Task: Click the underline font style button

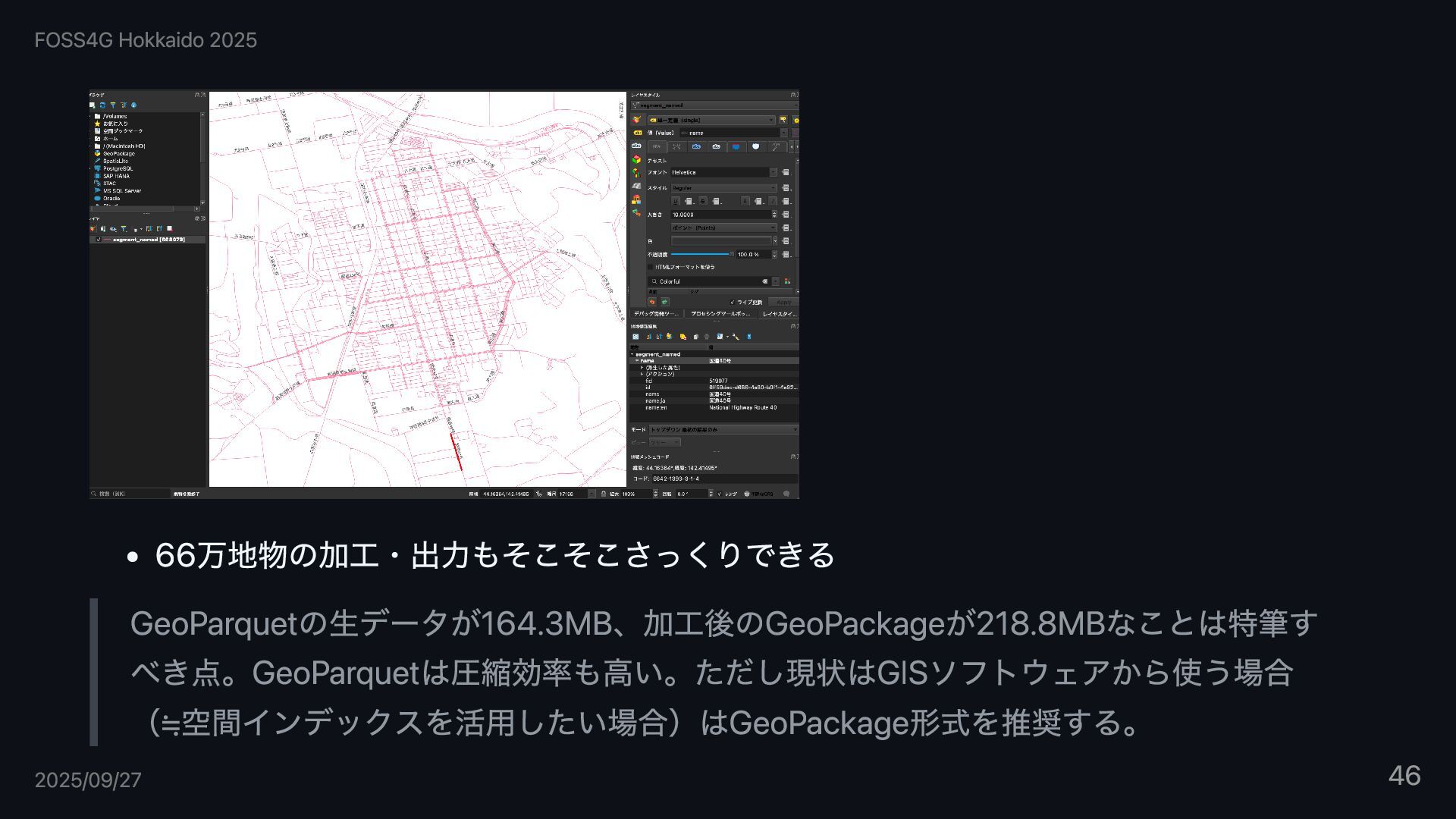Action: 676,201
